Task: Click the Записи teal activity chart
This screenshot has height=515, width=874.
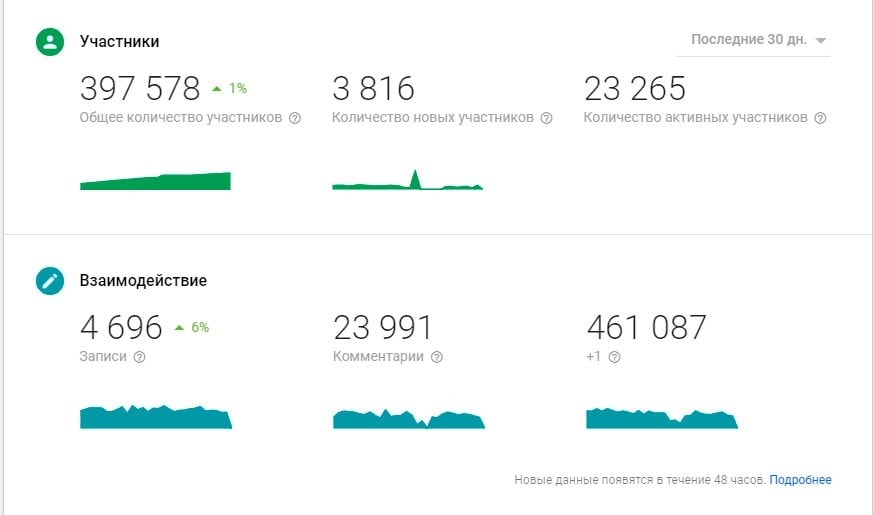Action: pyautogui.click(x=156, y=417)
